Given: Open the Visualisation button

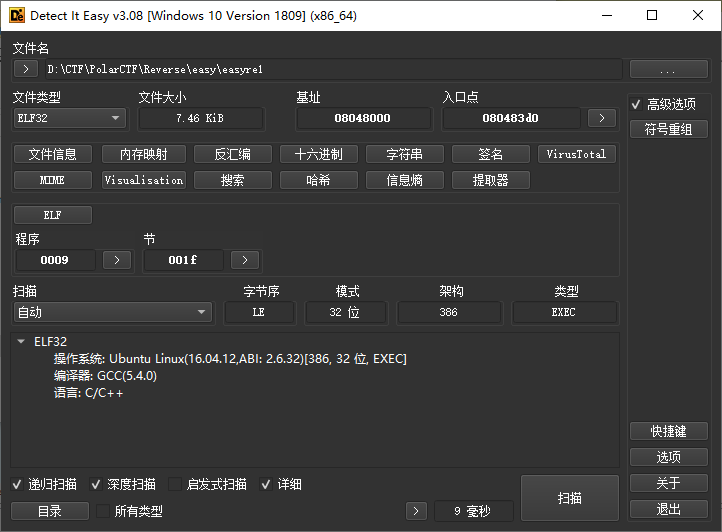Looking at the screenshot, I should point(144,180).
